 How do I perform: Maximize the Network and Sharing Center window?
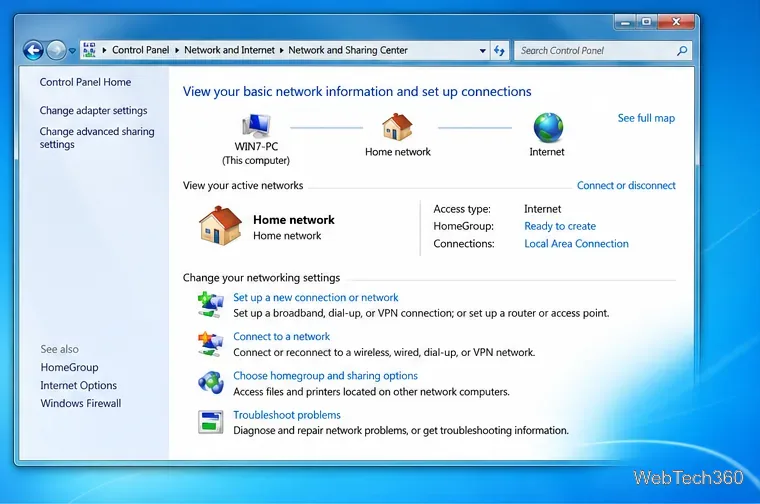coord(646,22)
